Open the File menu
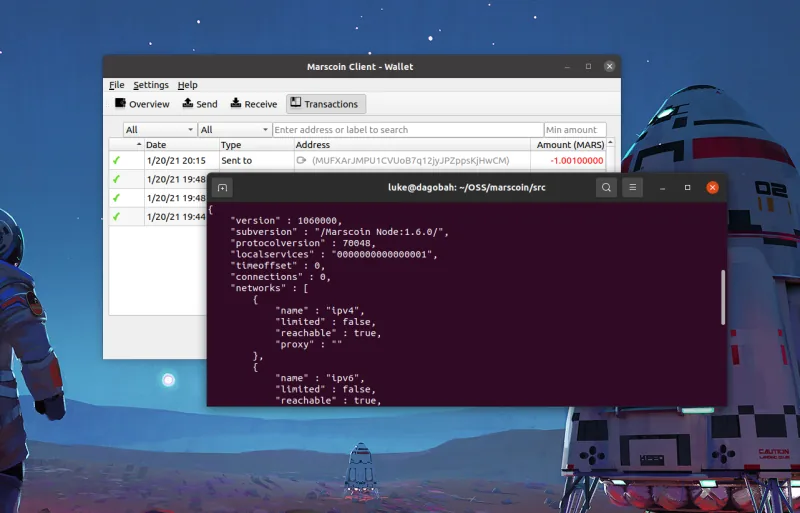 [117, 85]
